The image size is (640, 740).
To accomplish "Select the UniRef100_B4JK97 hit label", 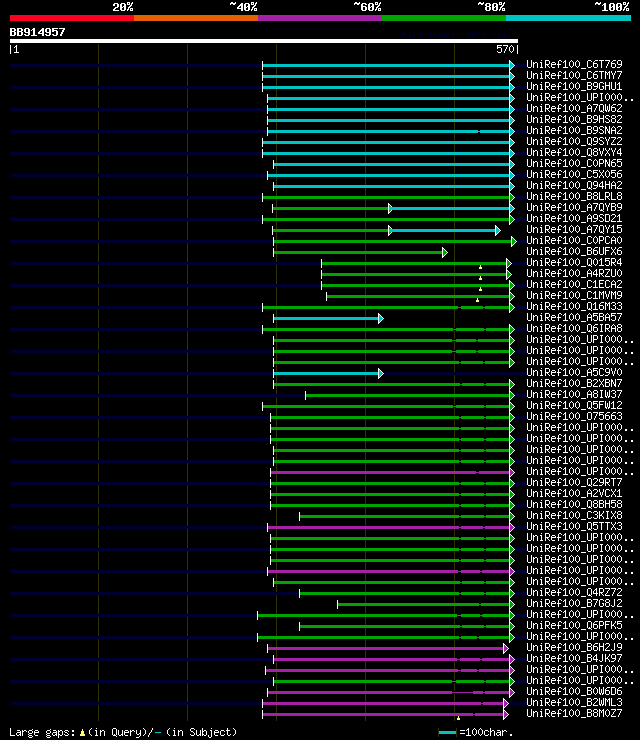I will click(x=574, y=658).
